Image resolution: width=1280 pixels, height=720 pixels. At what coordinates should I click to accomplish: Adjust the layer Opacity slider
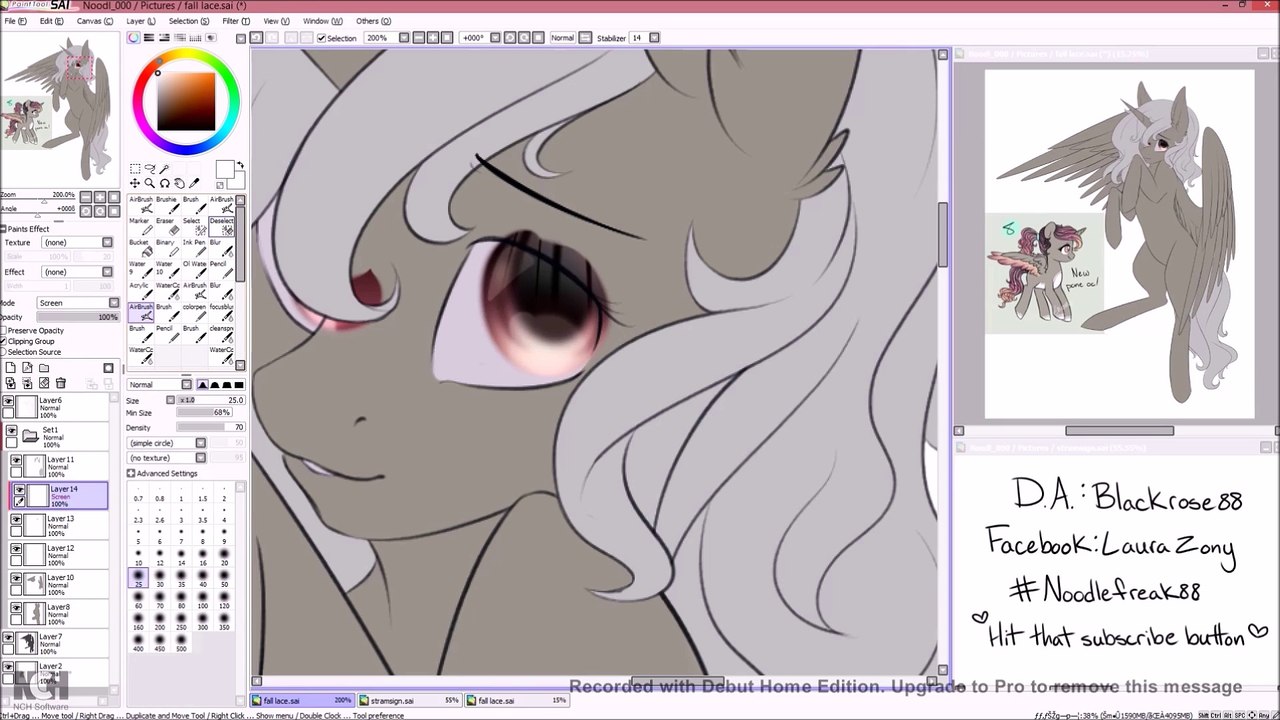click(x=78, y=317)
